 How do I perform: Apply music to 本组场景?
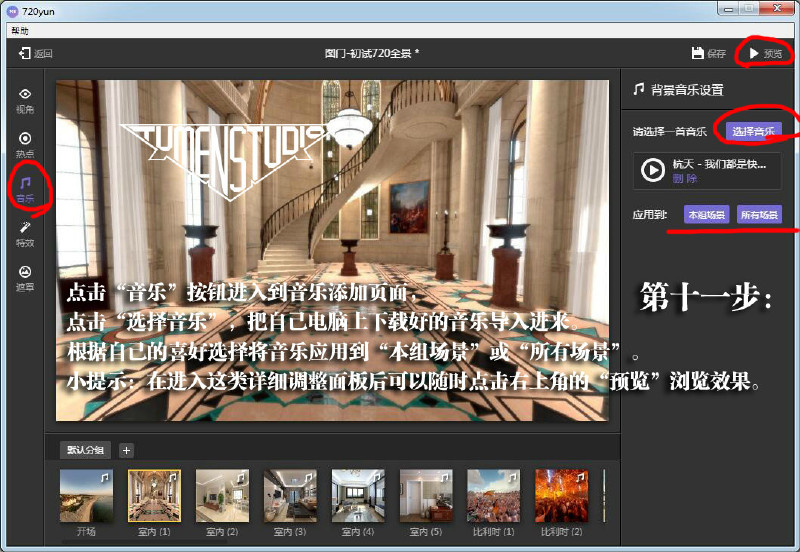coord(707,215)
